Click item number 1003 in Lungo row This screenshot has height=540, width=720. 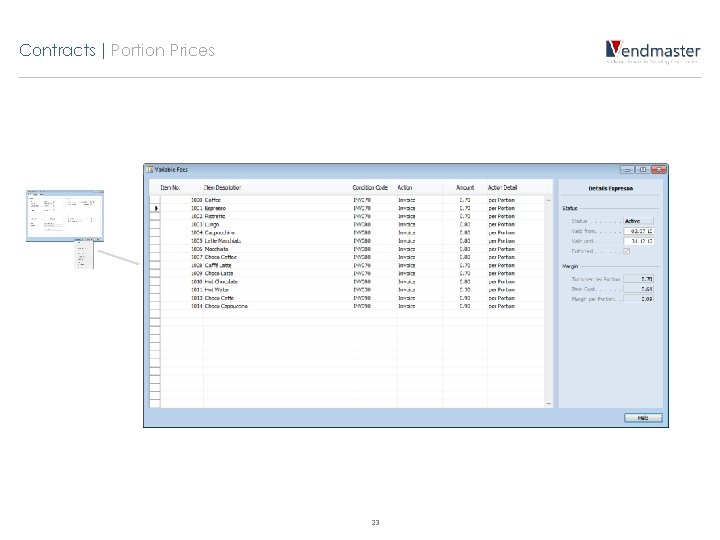click(197, 225)
